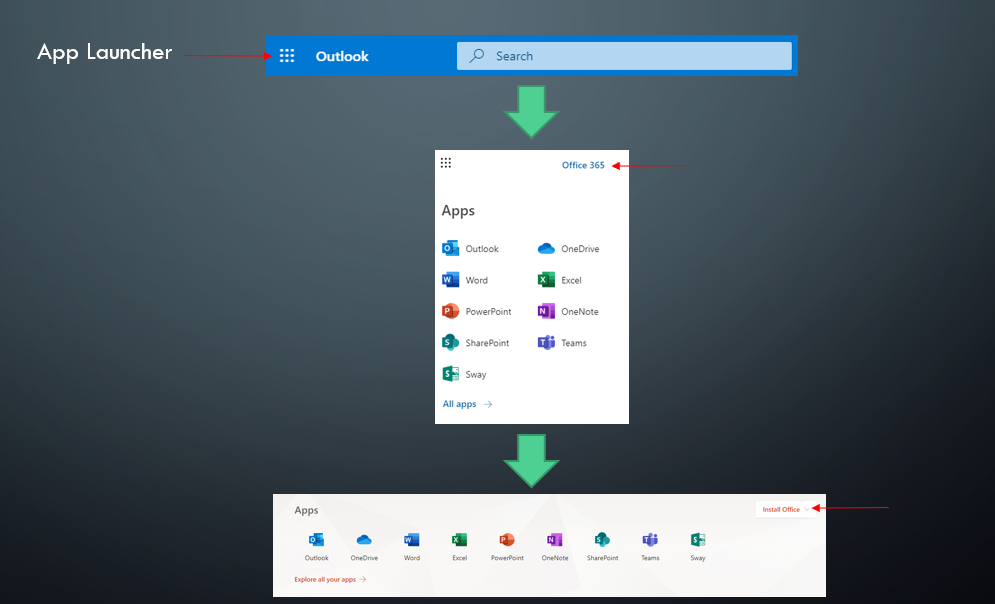995x604 pixels.
Task: Close the apps panel using its waffle icon
Action: click(446, 163)
